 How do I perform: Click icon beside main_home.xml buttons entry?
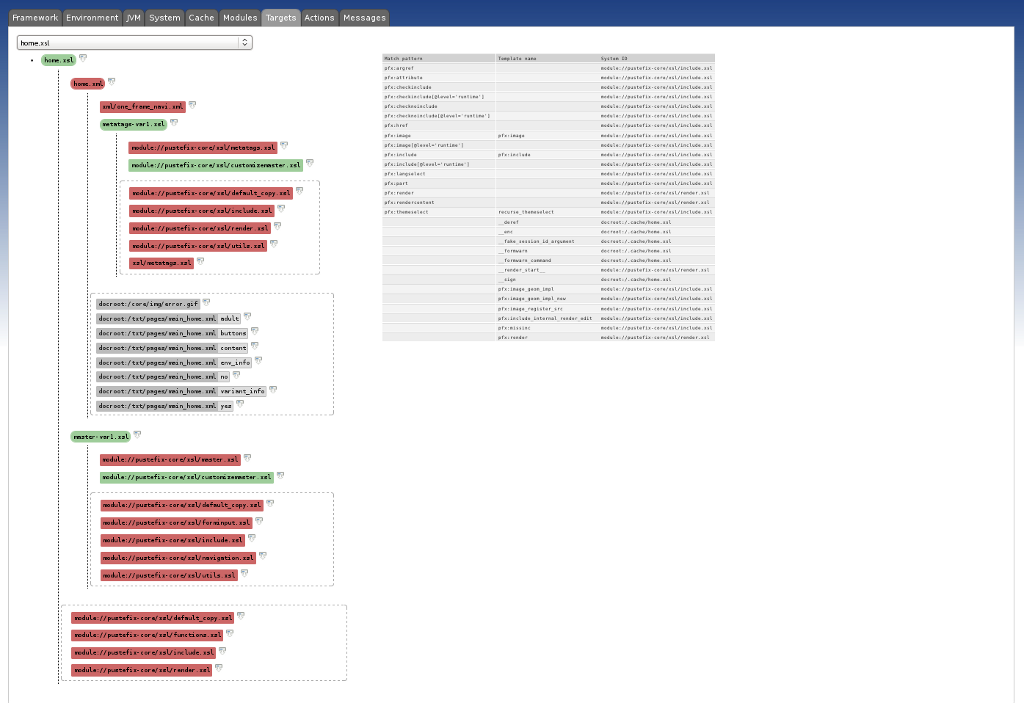(x=255, y=331)
